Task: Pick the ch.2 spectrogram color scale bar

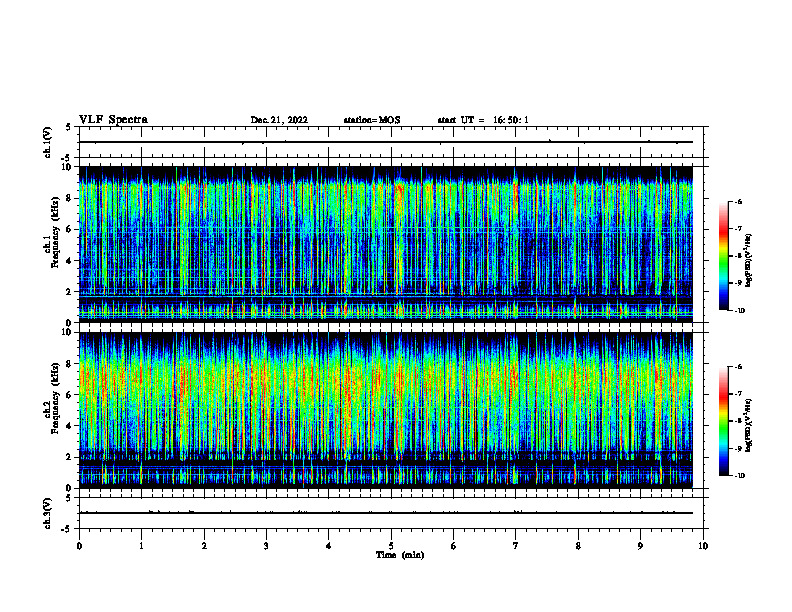Action: (x=724, y=421)
